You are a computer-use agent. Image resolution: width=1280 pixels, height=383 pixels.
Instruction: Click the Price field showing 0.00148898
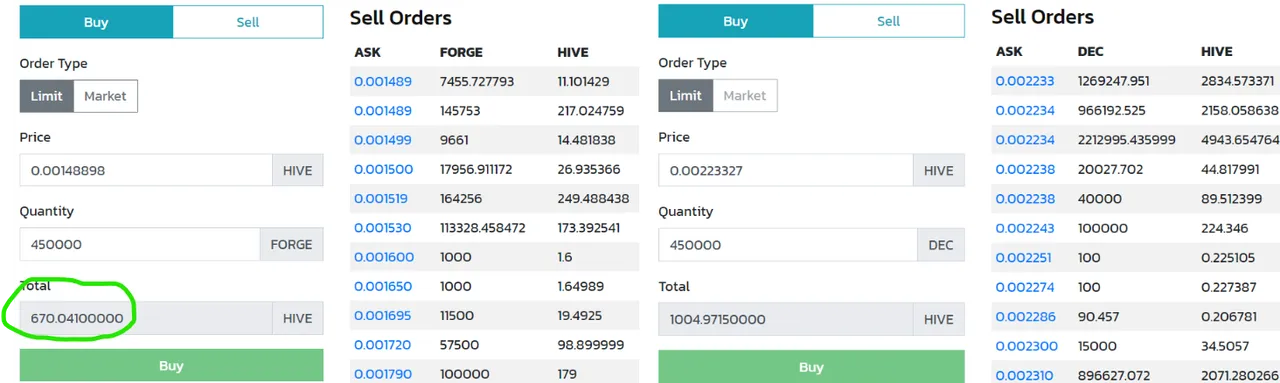146,170
